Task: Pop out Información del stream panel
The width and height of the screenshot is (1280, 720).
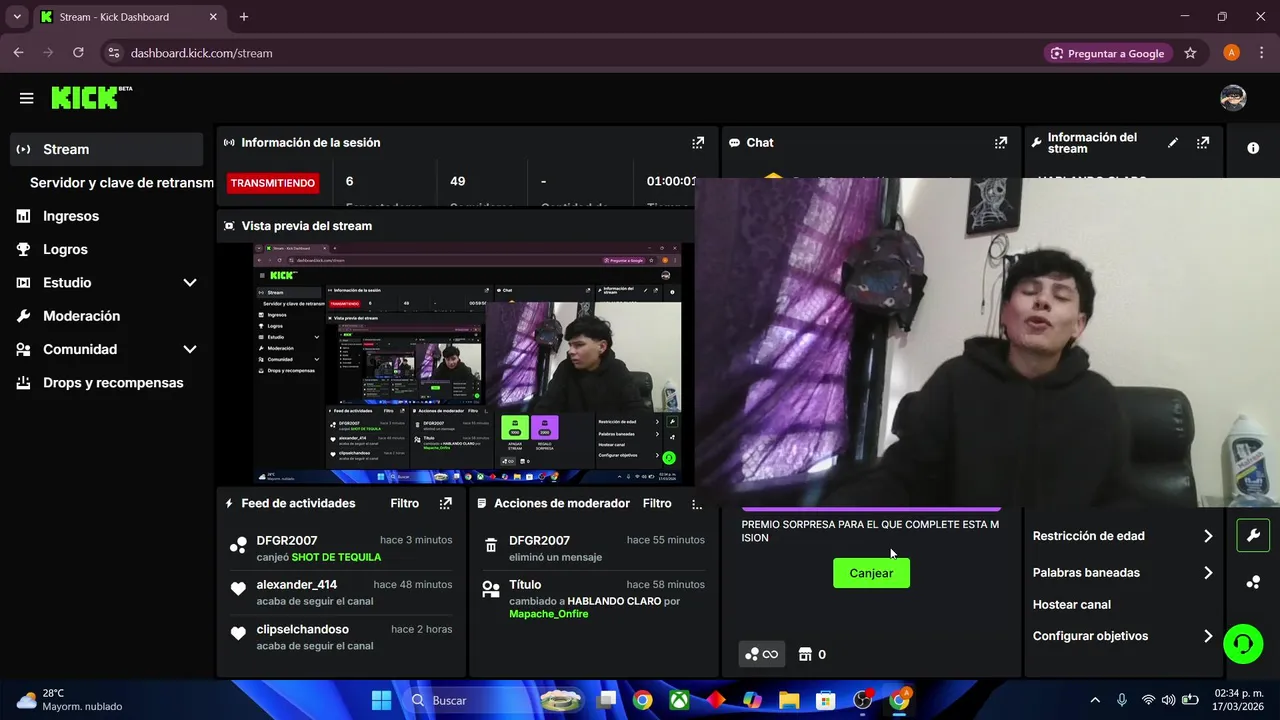Action: tap(1203, 143)
